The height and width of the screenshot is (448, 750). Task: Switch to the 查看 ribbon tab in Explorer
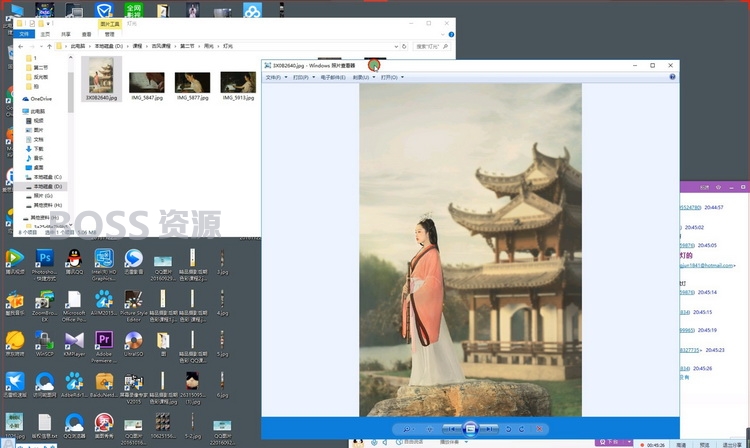point(87,34)
